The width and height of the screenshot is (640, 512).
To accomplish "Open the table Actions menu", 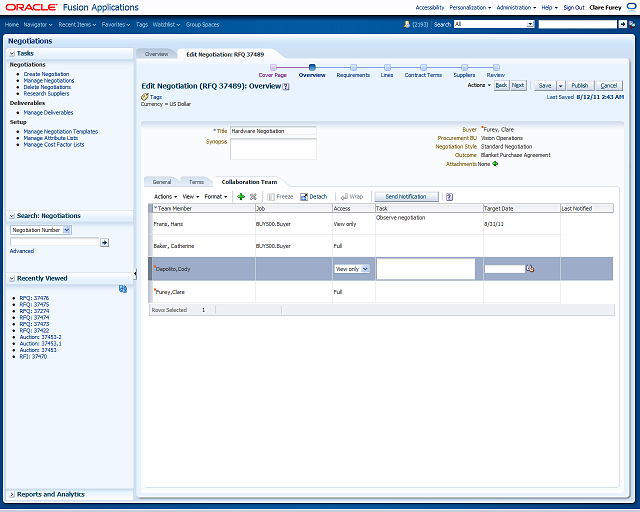I will coord(165,197).
